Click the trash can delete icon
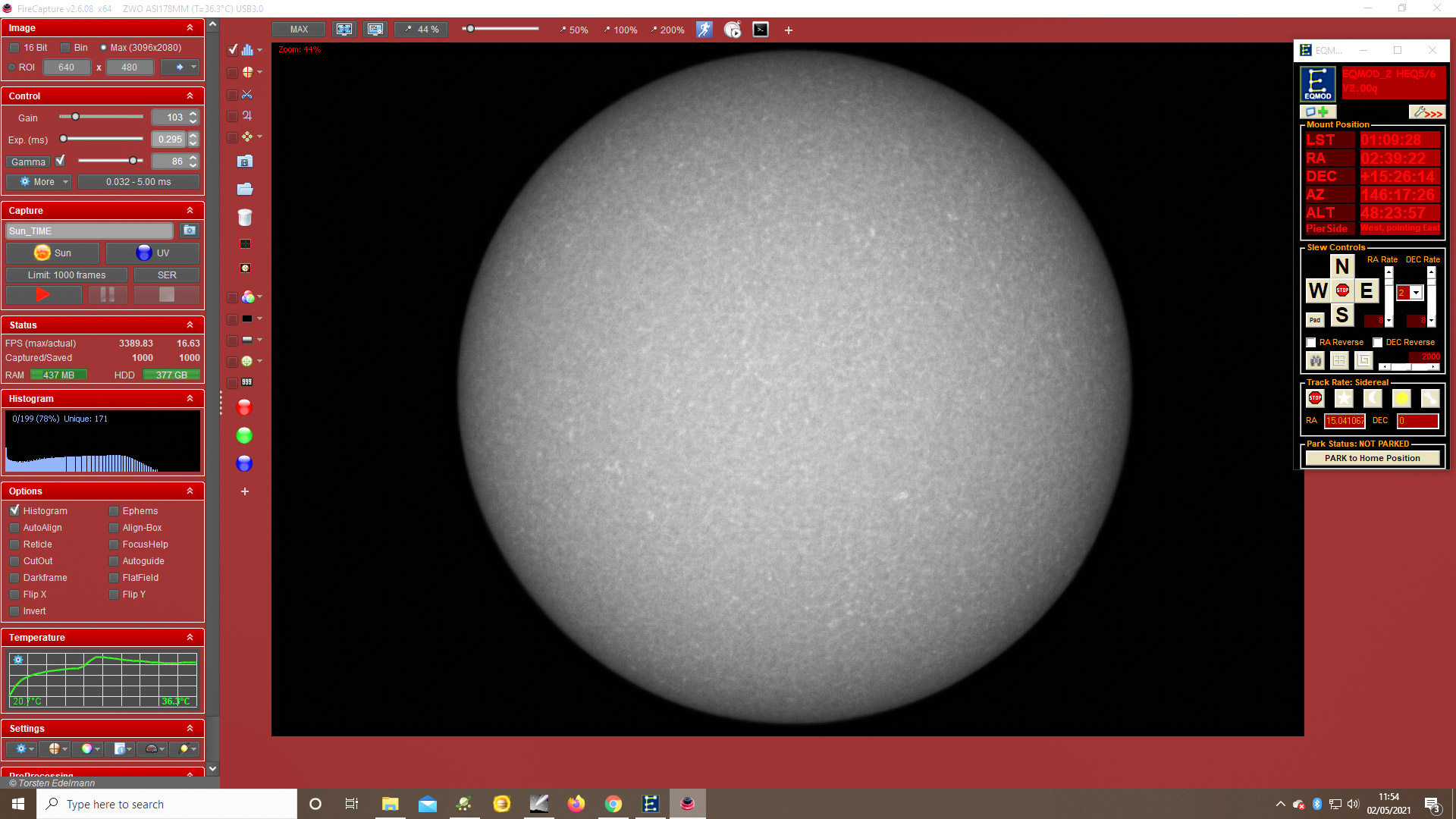The image size is (1456, 819). pos(245,218)
